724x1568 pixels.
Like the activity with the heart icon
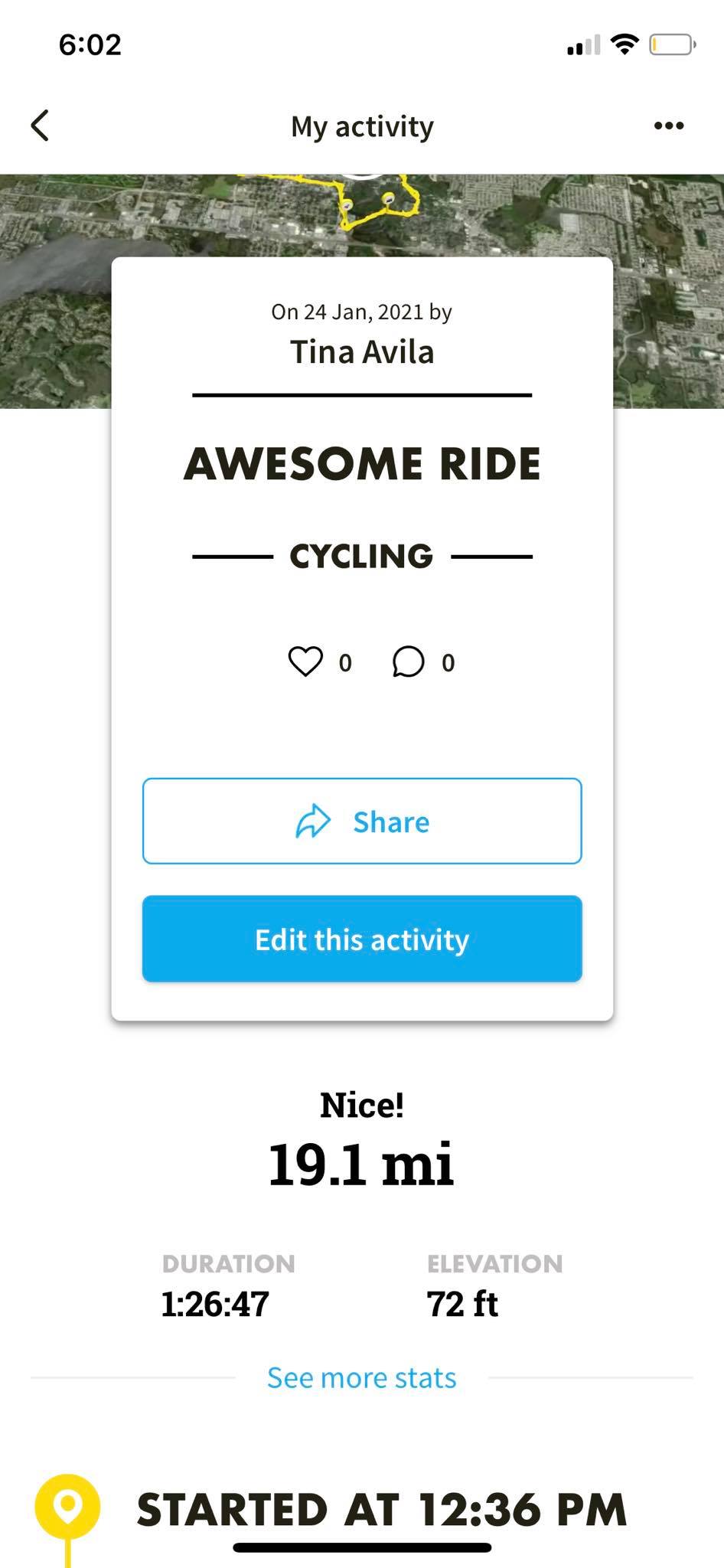[x=305, y=661]
